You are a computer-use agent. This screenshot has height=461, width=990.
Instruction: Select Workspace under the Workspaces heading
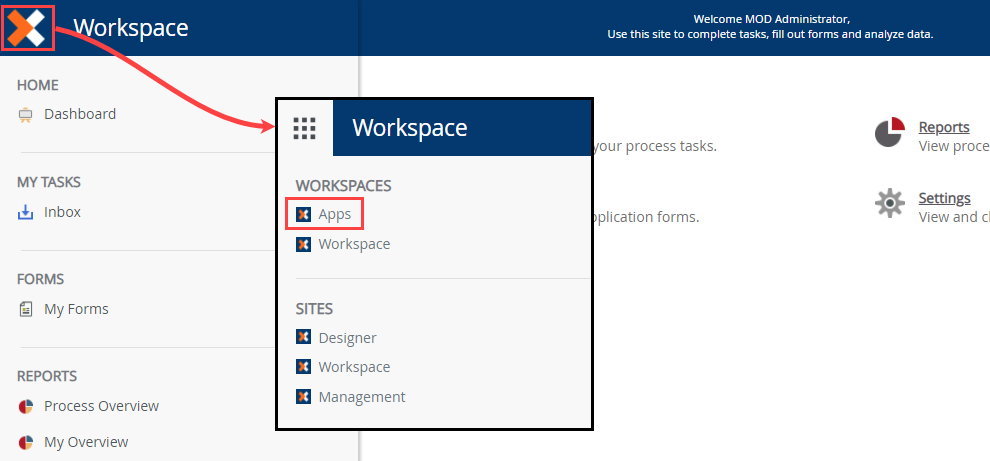coord(354,244)
